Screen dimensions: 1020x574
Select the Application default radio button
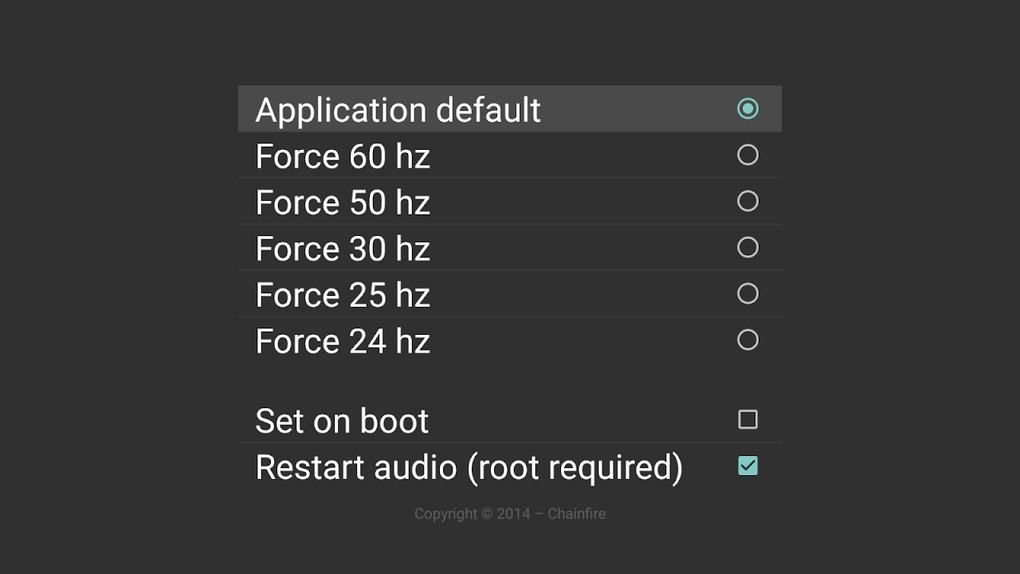(x=747, y=109)
